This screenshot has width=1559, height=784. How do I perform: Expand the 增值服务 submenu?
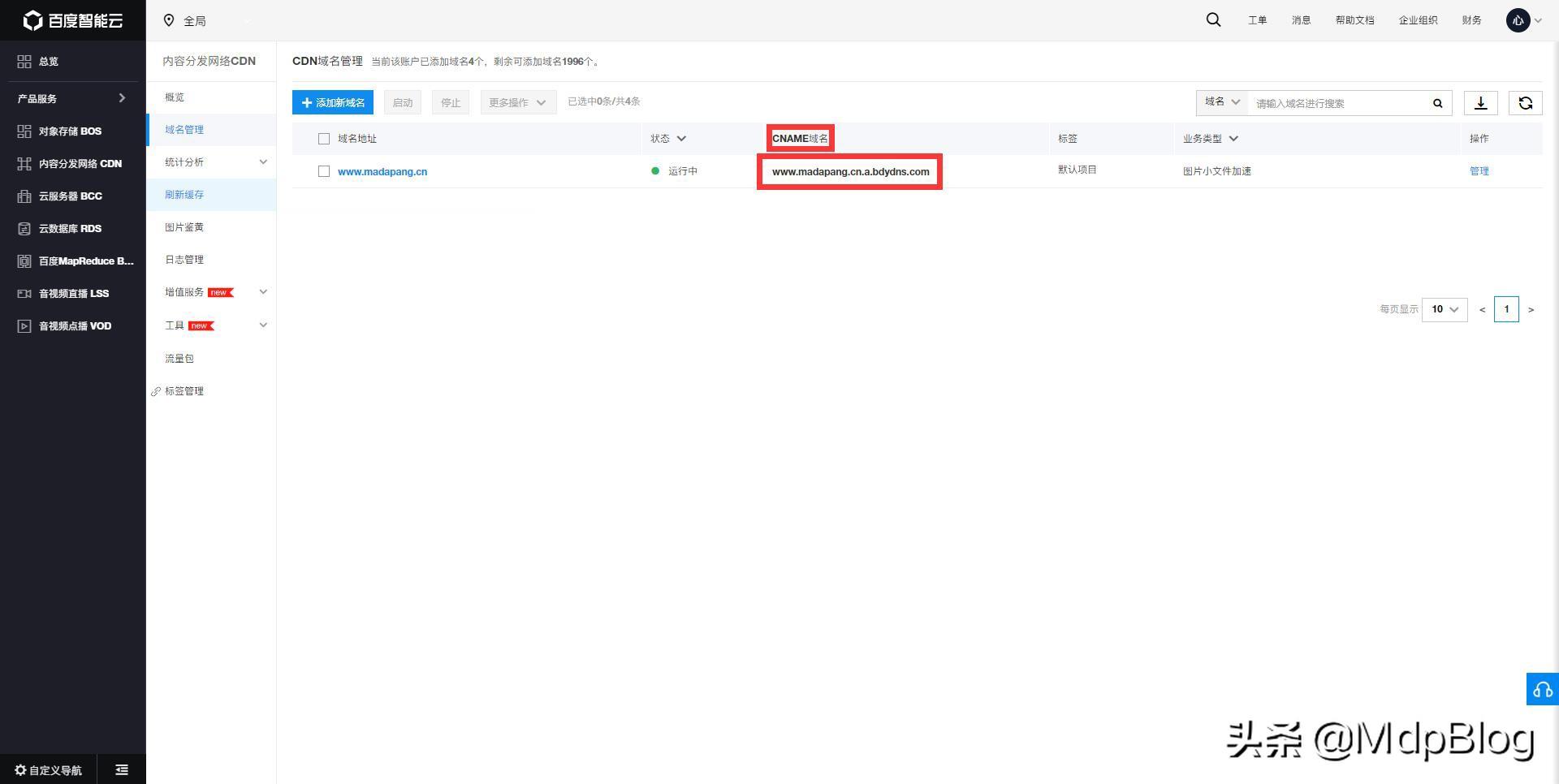(263, 292)
